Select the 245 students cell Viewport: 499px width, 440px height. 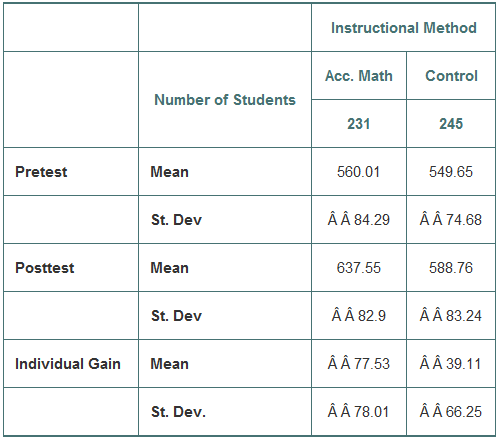pyautogui.click(x=451, y=124)
